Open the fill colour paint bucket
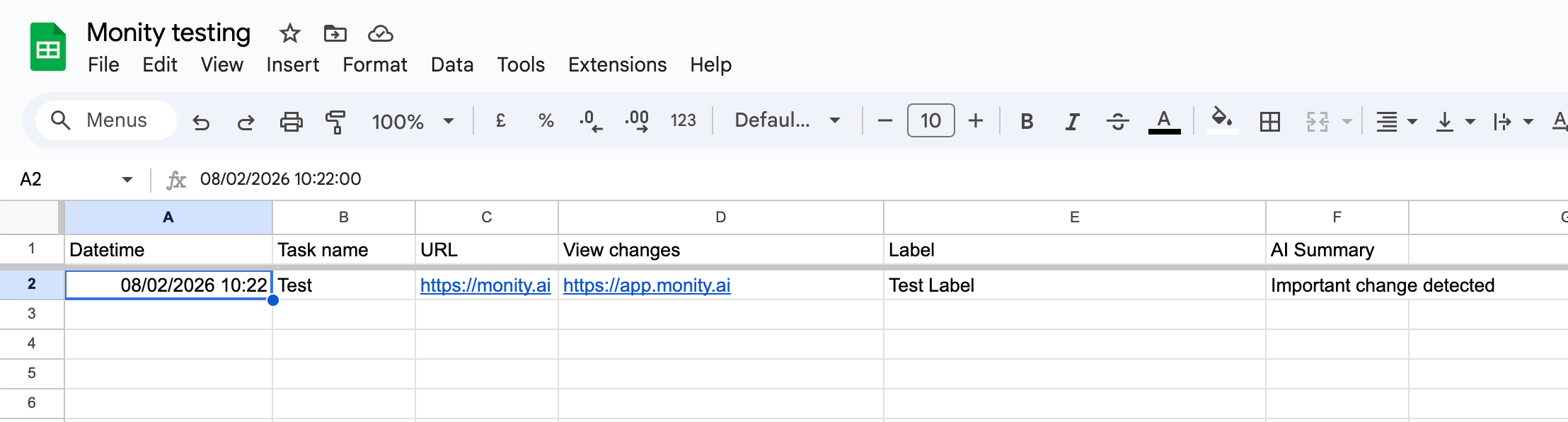This screenshot has width=1568, height=422. [1222, 120]
